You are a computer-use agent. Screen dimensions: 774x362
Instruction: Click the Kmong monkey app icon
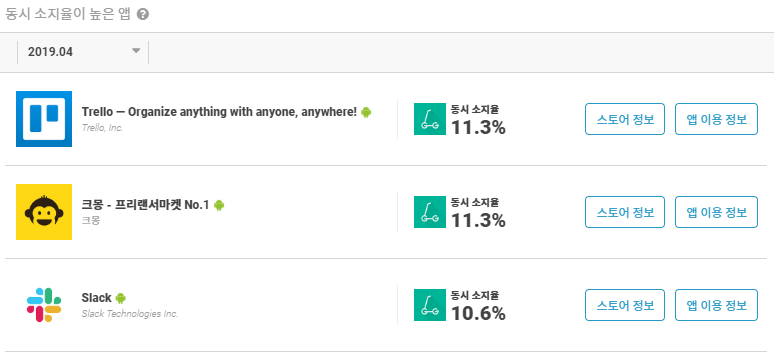click(x=44, y=212)
